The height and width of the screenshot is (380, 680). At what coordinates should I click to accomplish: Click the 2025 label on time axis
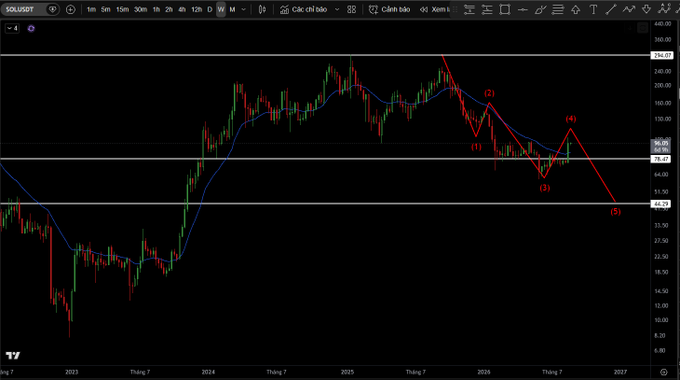point(347,372)
